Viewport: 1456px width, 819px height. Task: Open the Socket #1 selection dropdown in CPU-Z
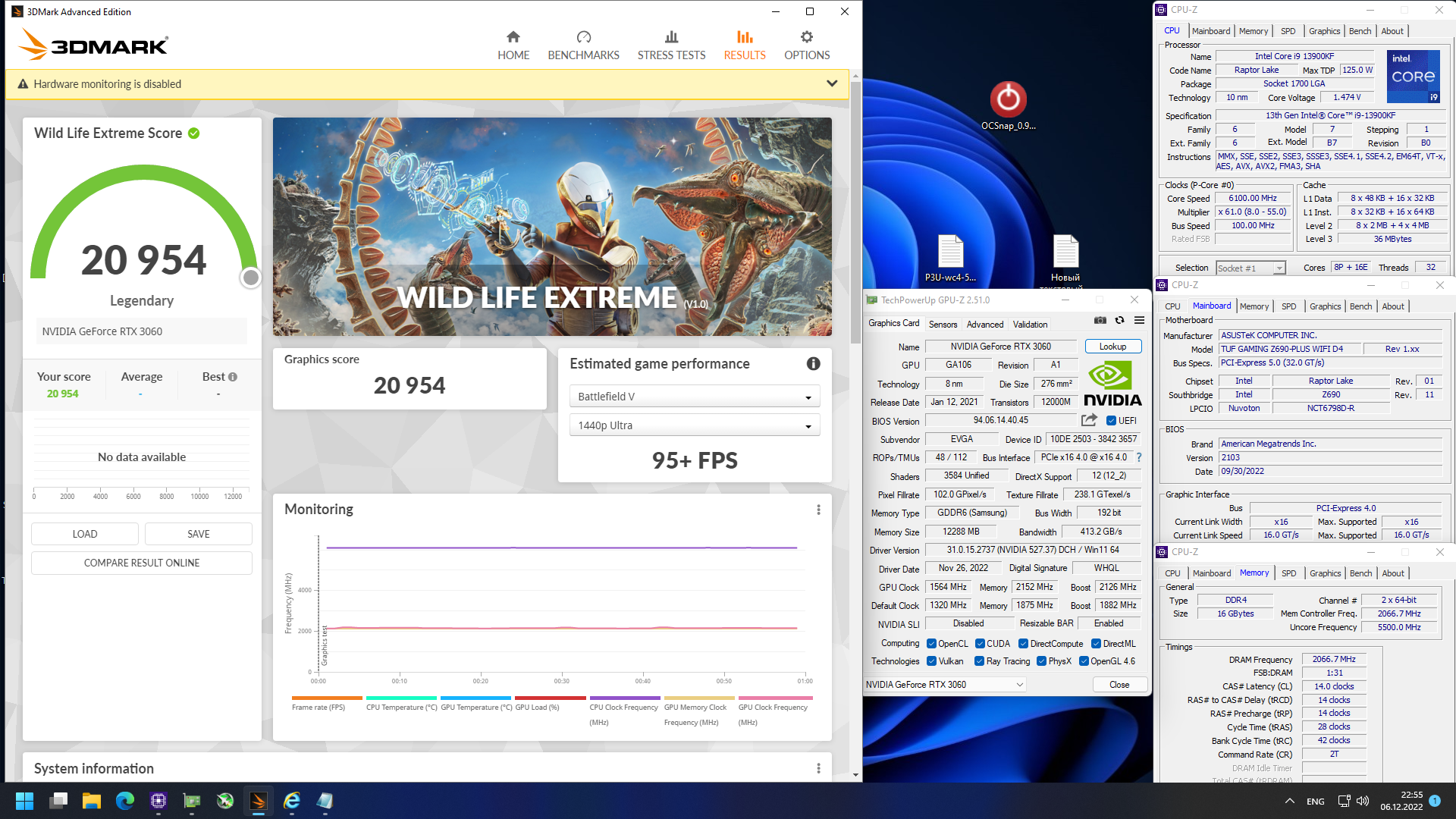tap(1251, 268)
